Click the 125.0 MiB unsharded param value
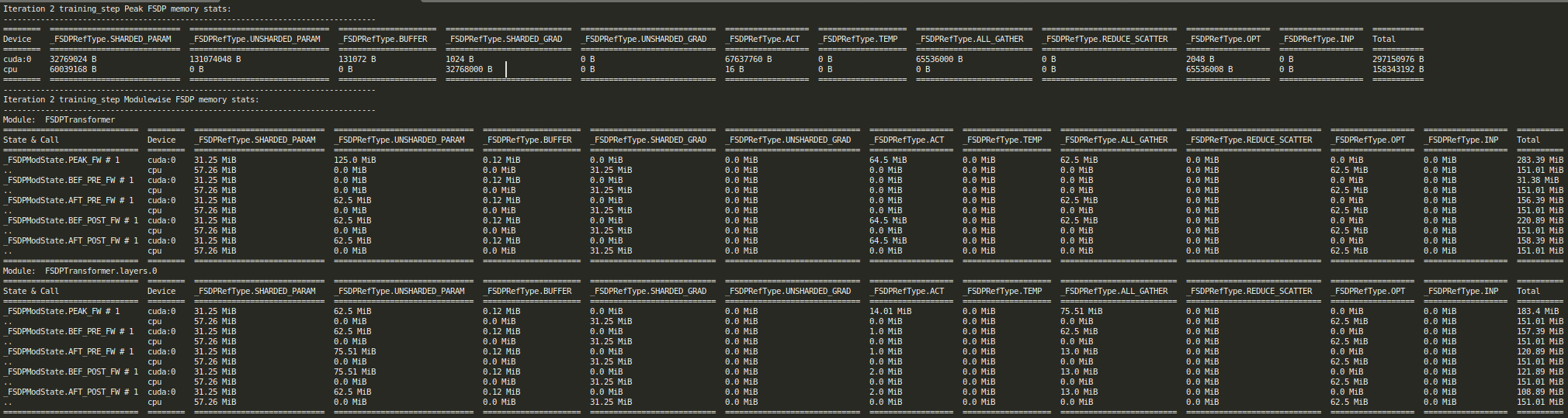The height and width of the screenshot is (418, 1568). pyautogui.click(x=355, y=160)
